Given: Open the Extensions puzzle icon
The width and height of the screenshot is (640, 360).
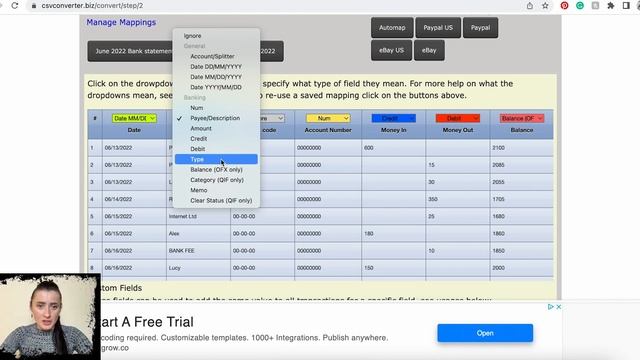Looking at the screenshot, I should [x=611, y=6].
